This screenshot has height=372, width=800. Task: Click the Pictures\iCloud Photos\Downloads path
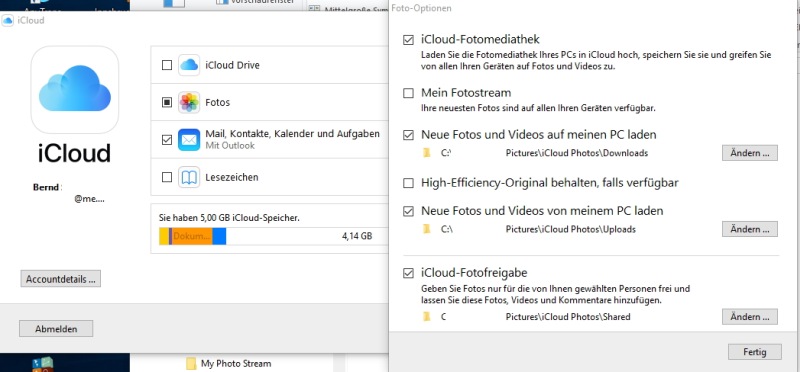577,153
